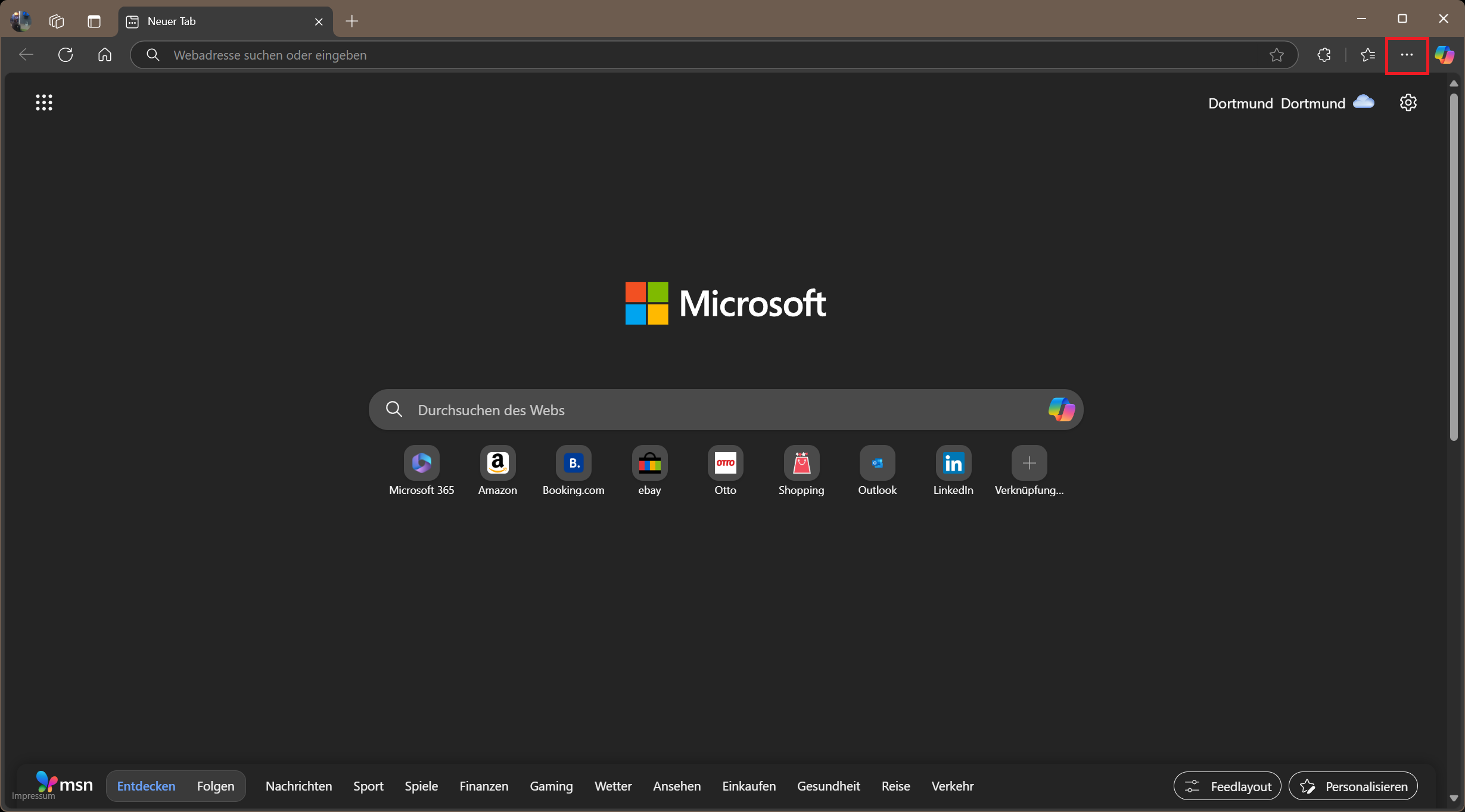Screen dimensions: 1465x812
Task: Open Ansehen feed category
Action: pos(677,786)
